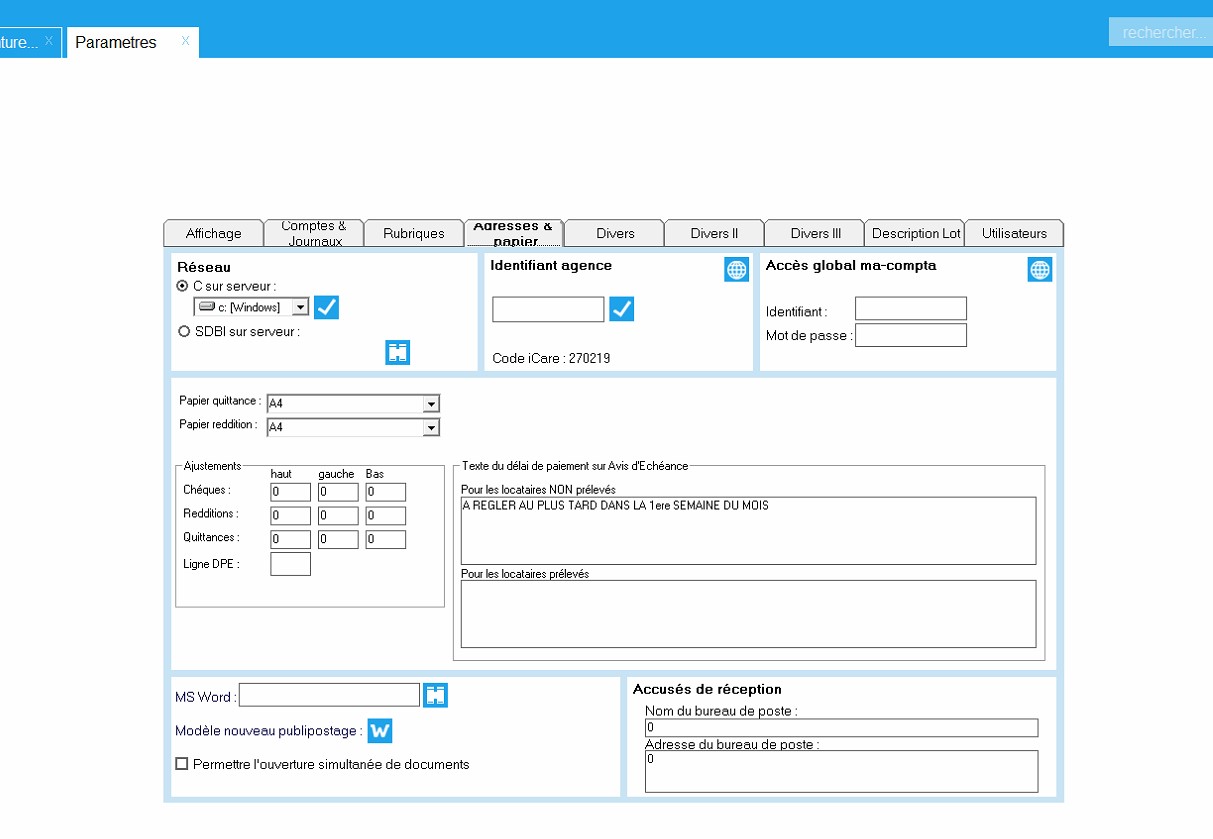Screen dimensions: 1213x839
Task: Edit Redditions haut adjustment field
Action: [x=291, y=516]
